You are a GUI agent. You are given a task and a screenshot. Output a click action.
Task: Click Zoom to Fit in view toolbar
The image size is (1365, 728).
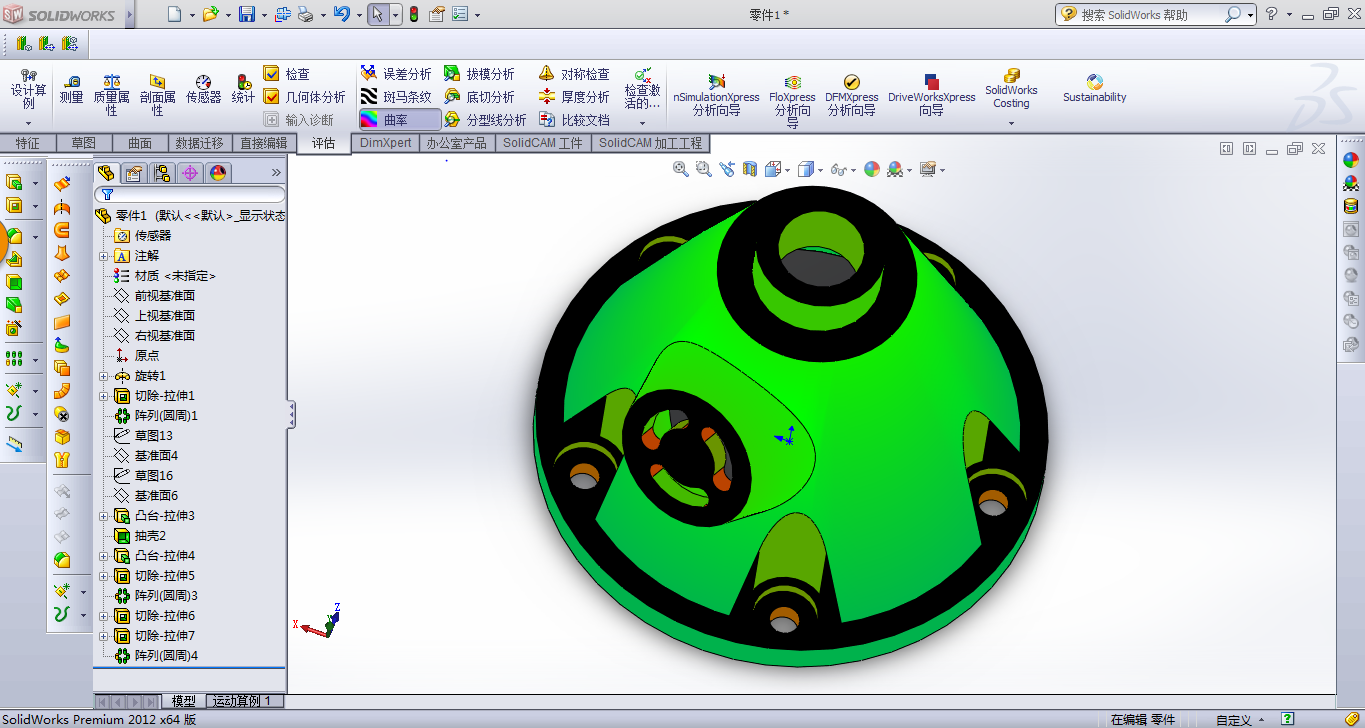681,170
